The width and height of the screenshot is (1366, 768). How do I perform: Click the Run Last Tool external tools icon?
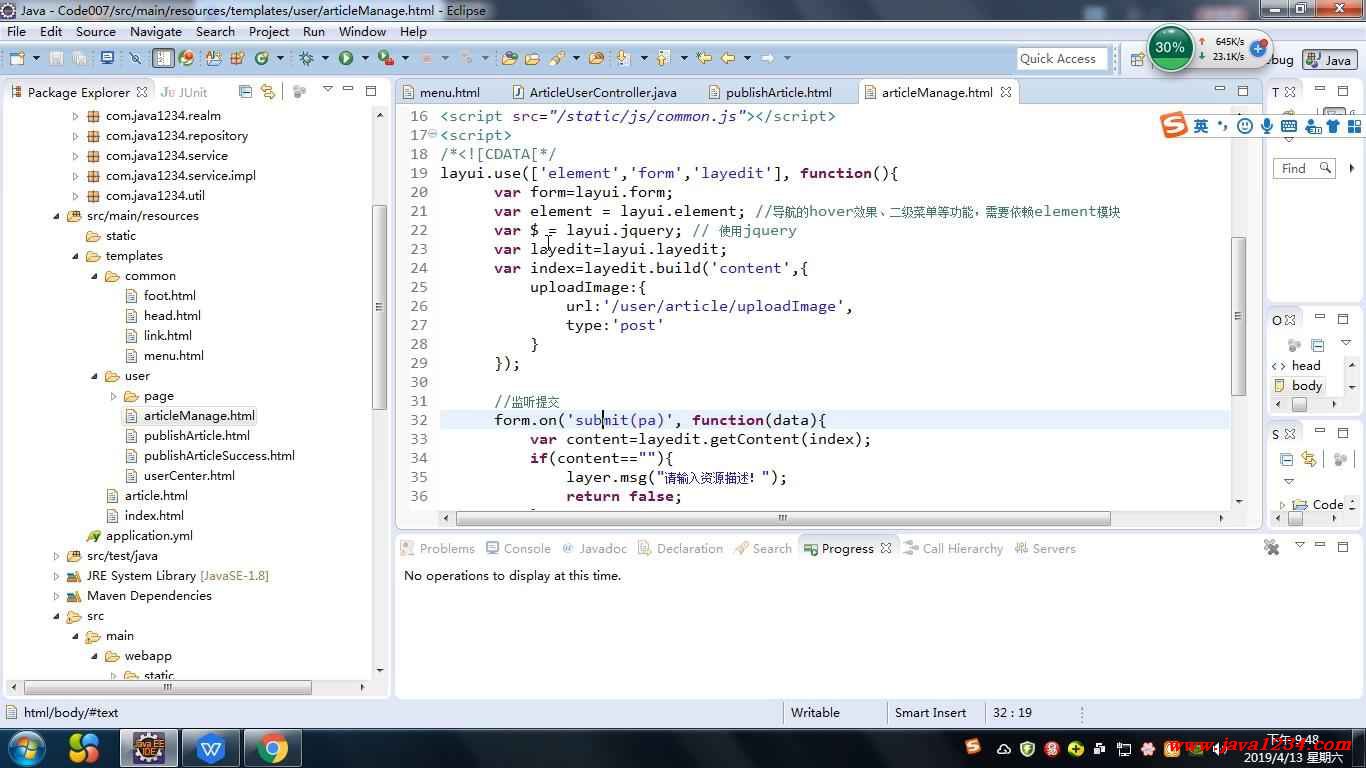(385, 58)
